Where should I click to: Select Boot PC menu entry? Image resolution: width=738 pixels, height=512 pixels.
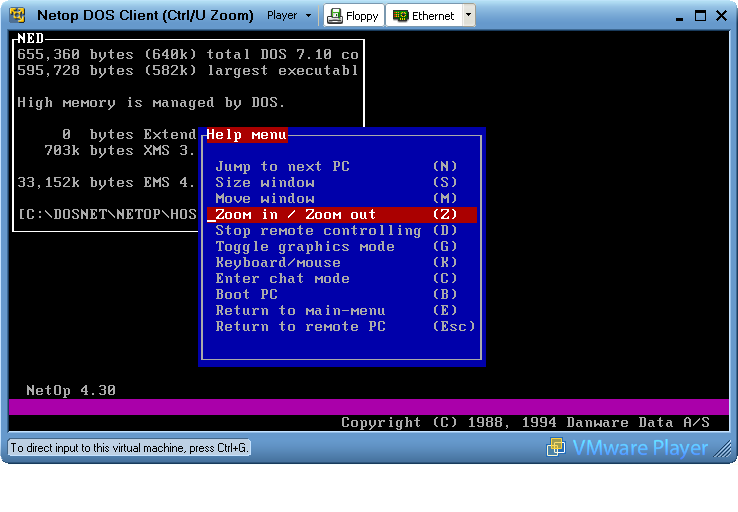(342, 295)
